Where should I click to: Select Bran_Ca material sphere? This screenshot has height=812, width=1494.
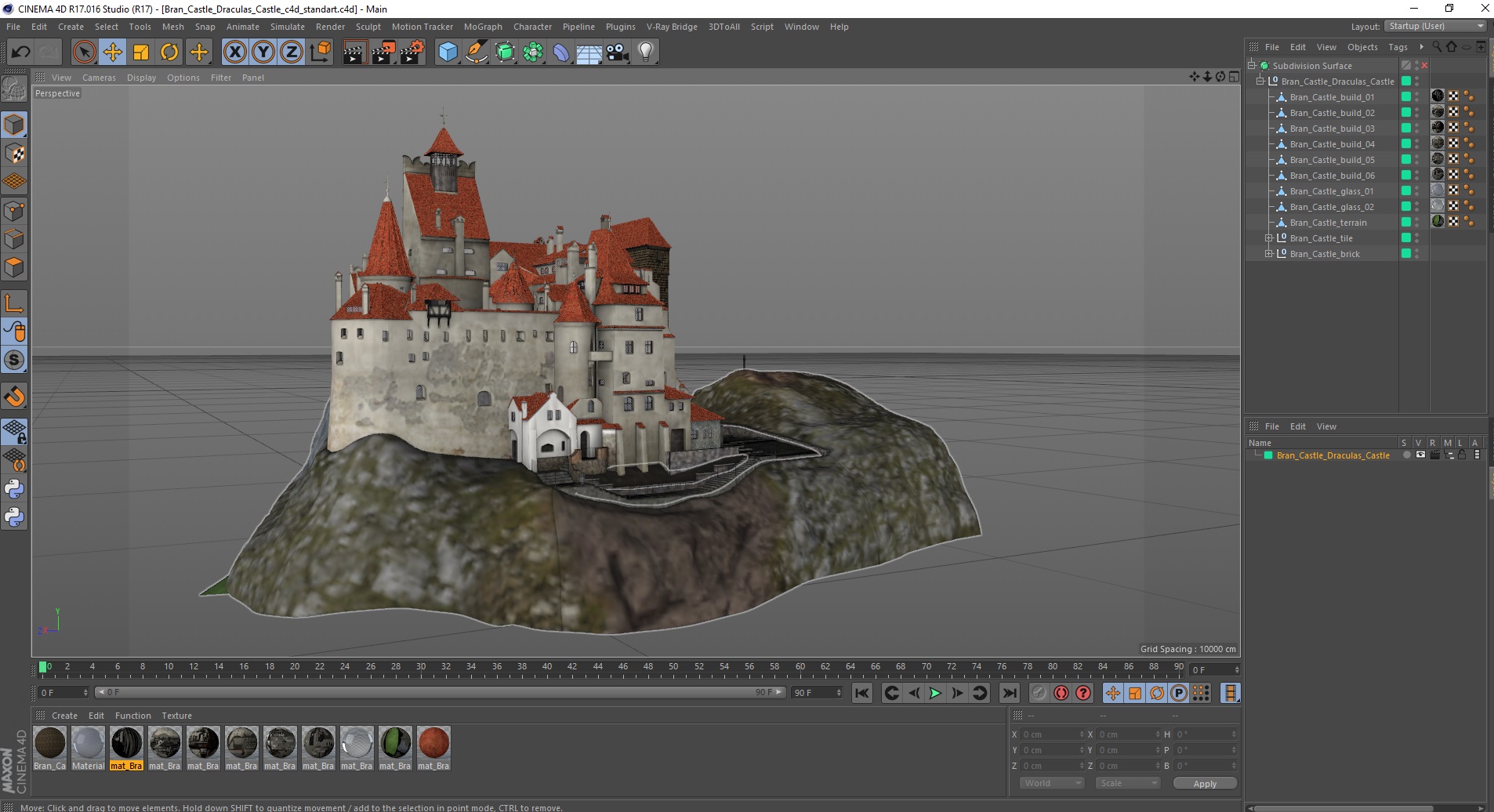pos(49,743)
